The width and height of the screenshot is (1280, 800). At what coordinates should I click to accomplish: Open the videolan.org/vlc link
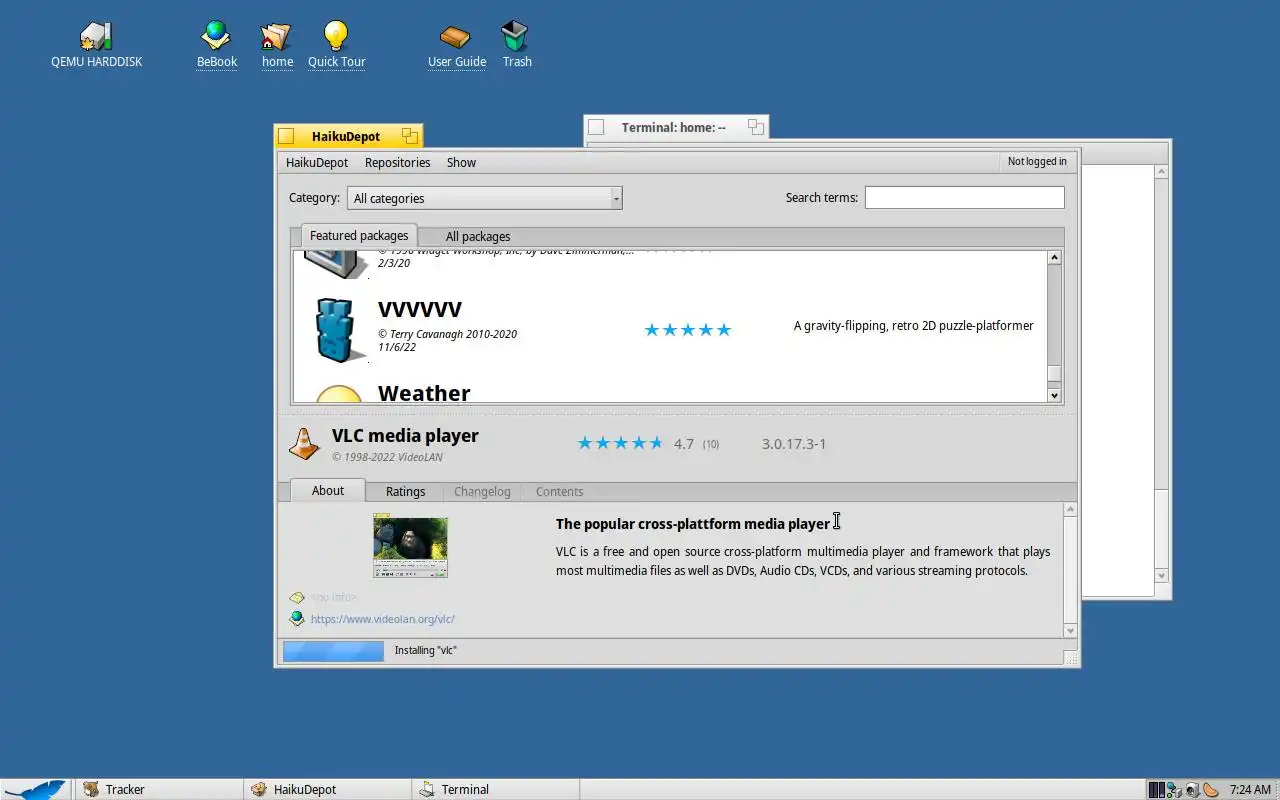coord(382,619)
